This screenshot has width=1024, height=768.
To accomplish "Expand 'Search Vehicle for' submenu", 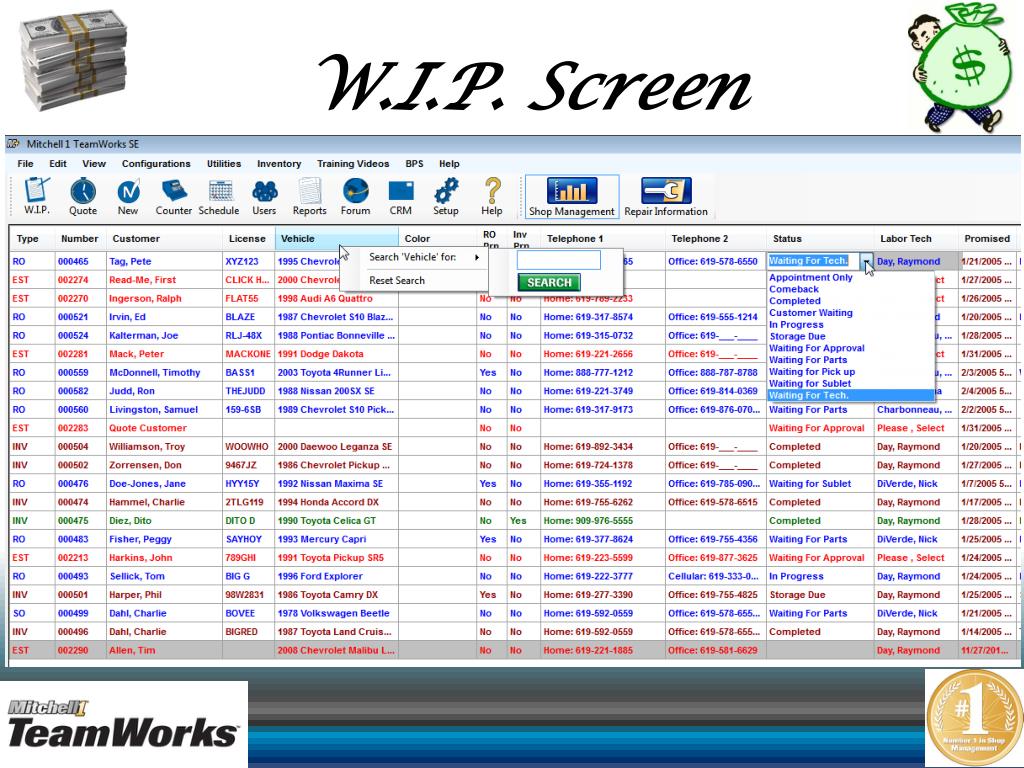I will (423, 257).
